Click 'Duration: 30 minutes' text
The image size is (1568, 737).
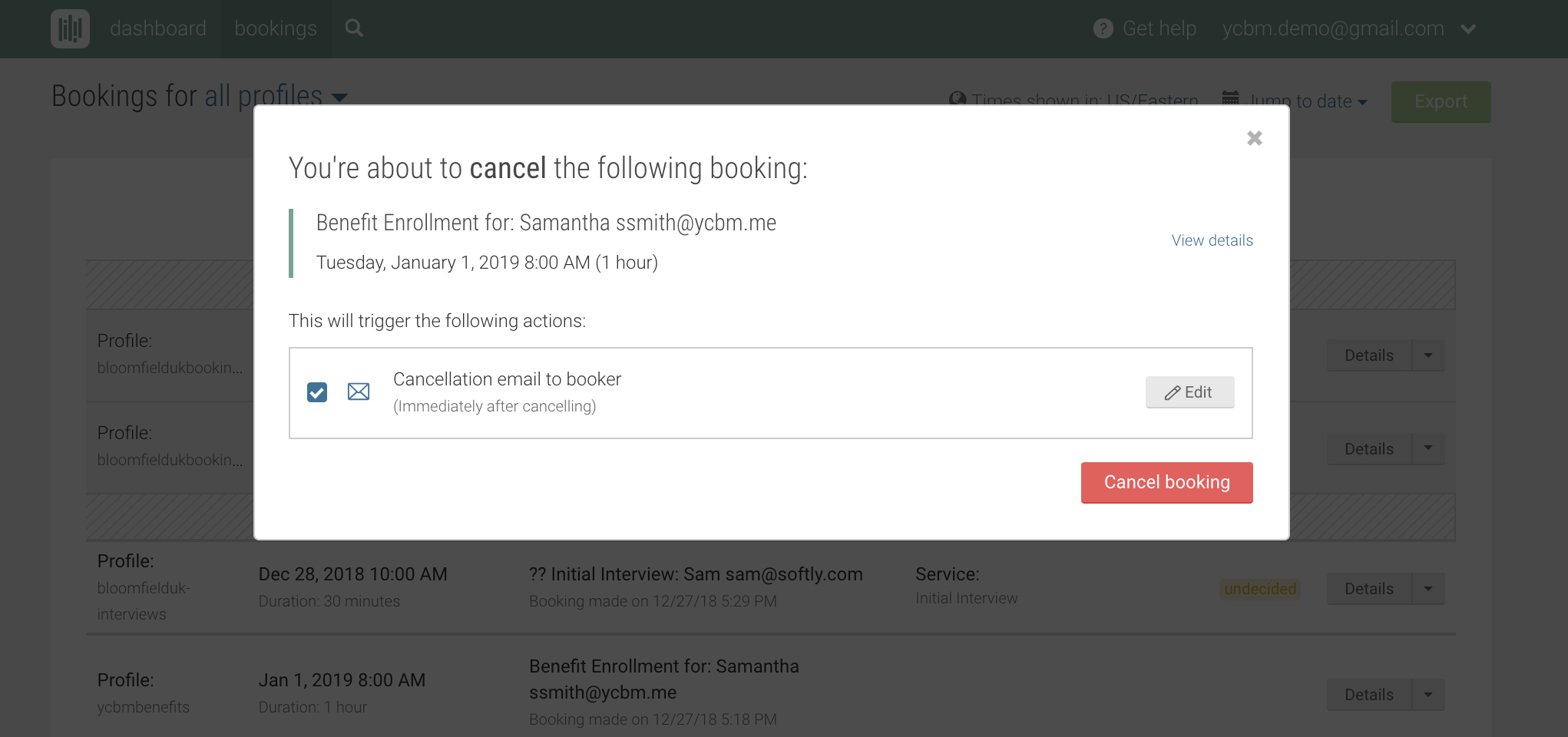(329, 601)
